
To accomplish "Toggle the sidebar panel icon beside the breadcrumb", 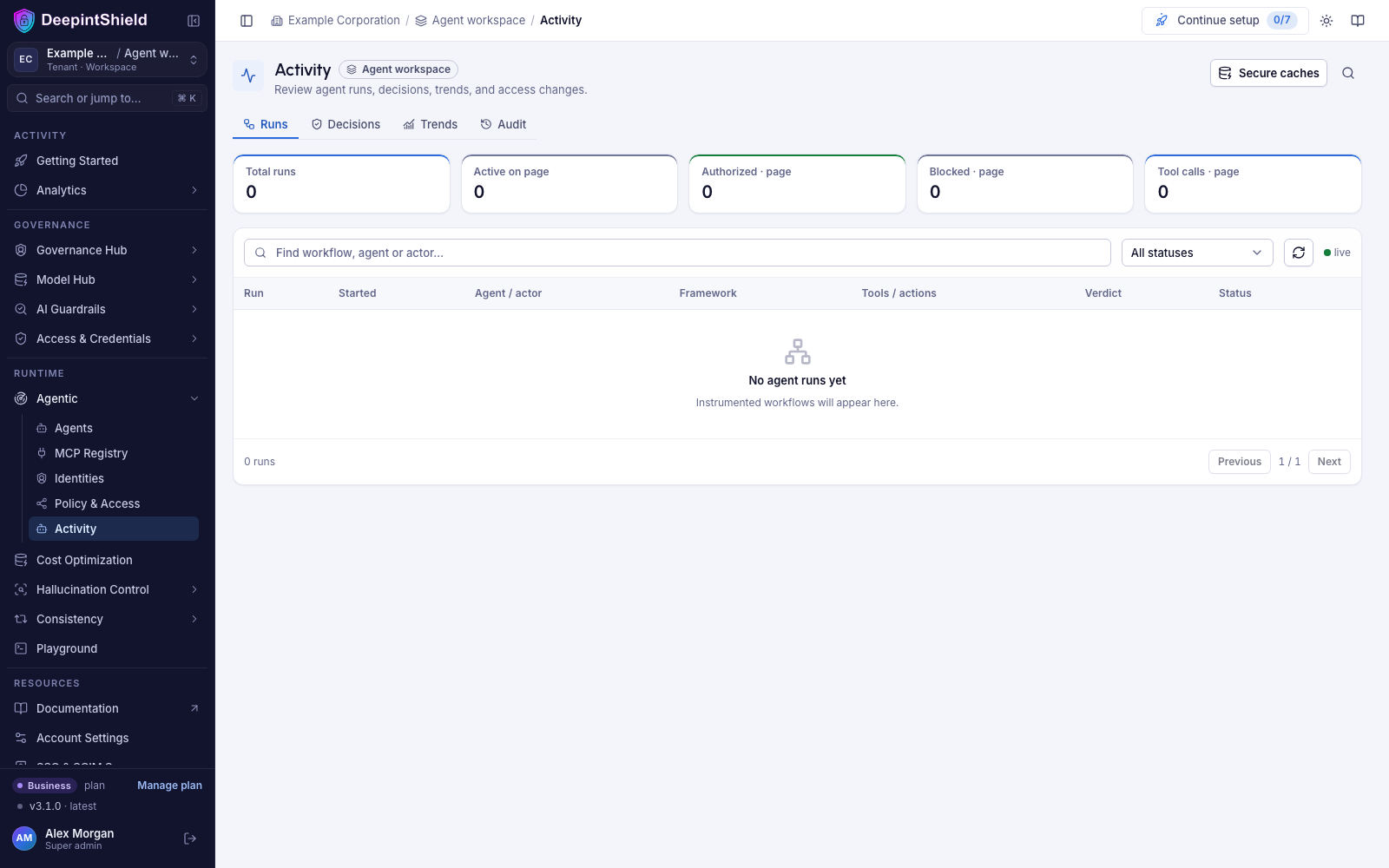I will pos(247,21).
